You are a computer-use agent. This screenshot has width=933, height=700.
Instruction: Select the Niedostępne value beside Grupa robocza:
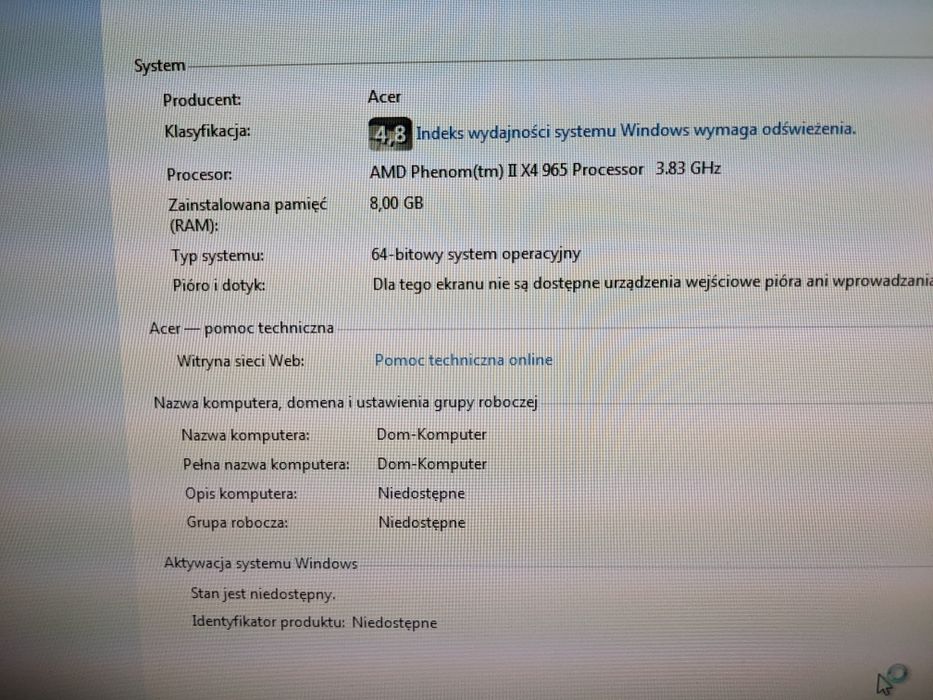[x=422, y=523]
